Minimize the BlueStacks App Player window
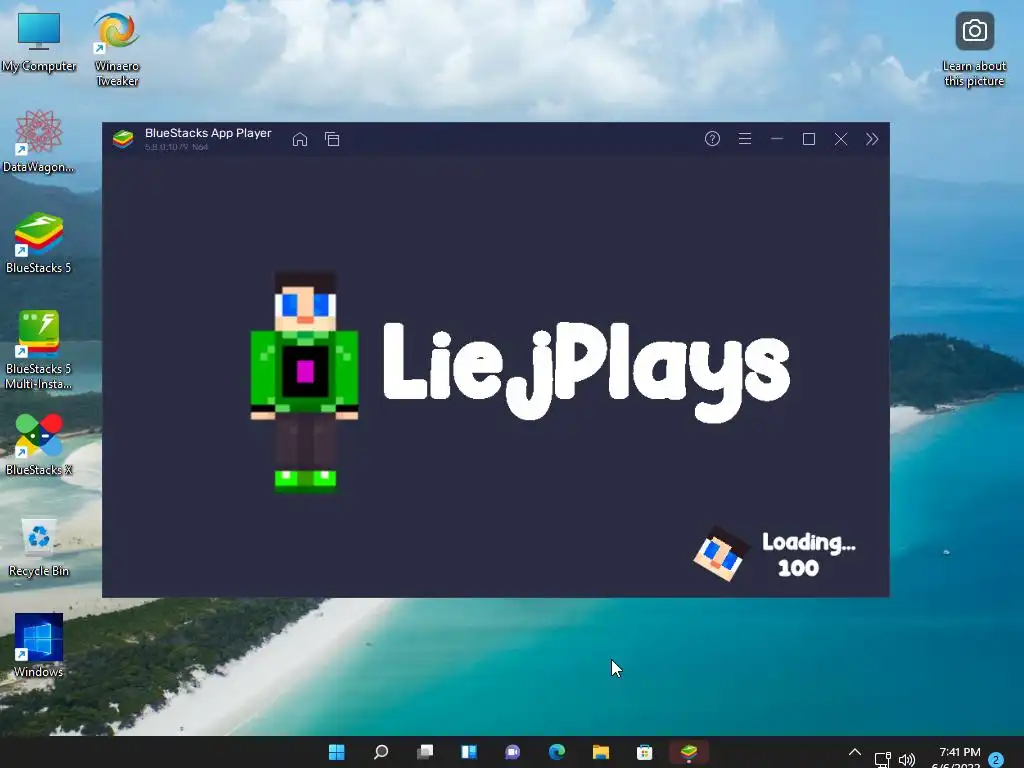The width and height of the screenshot is (1024, 768). pyautogui.click(x=776, y=138)
